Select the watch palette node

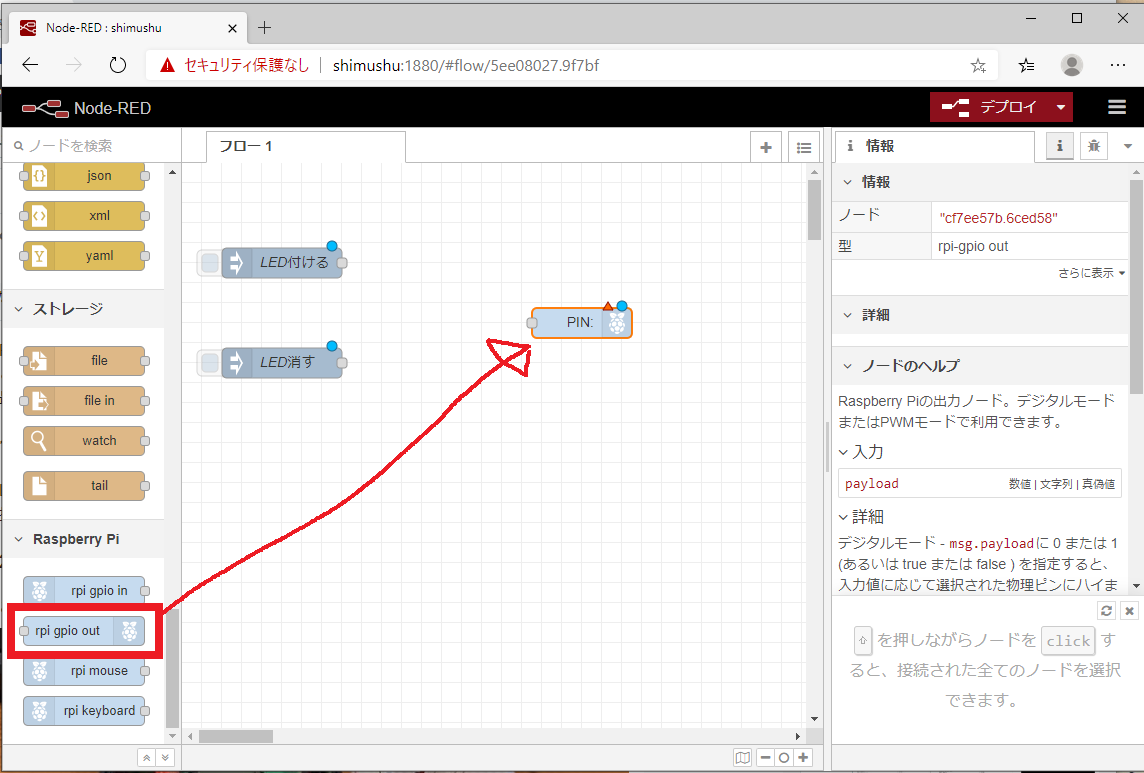coord(84,441)
